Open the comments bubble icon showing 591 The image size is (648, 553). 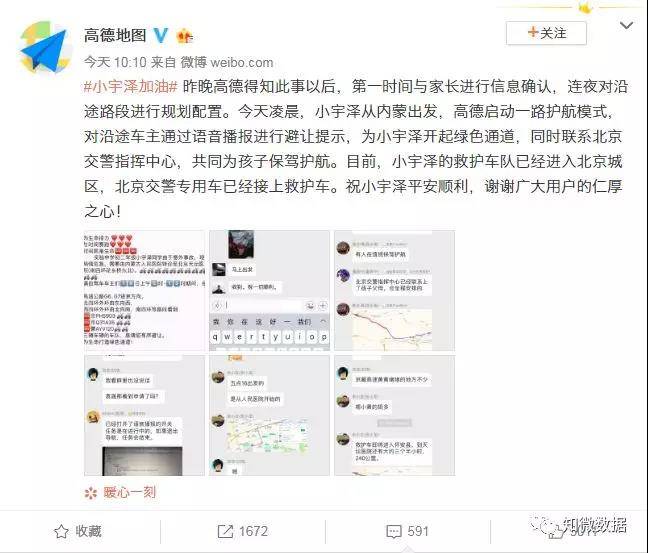[393, 532]
